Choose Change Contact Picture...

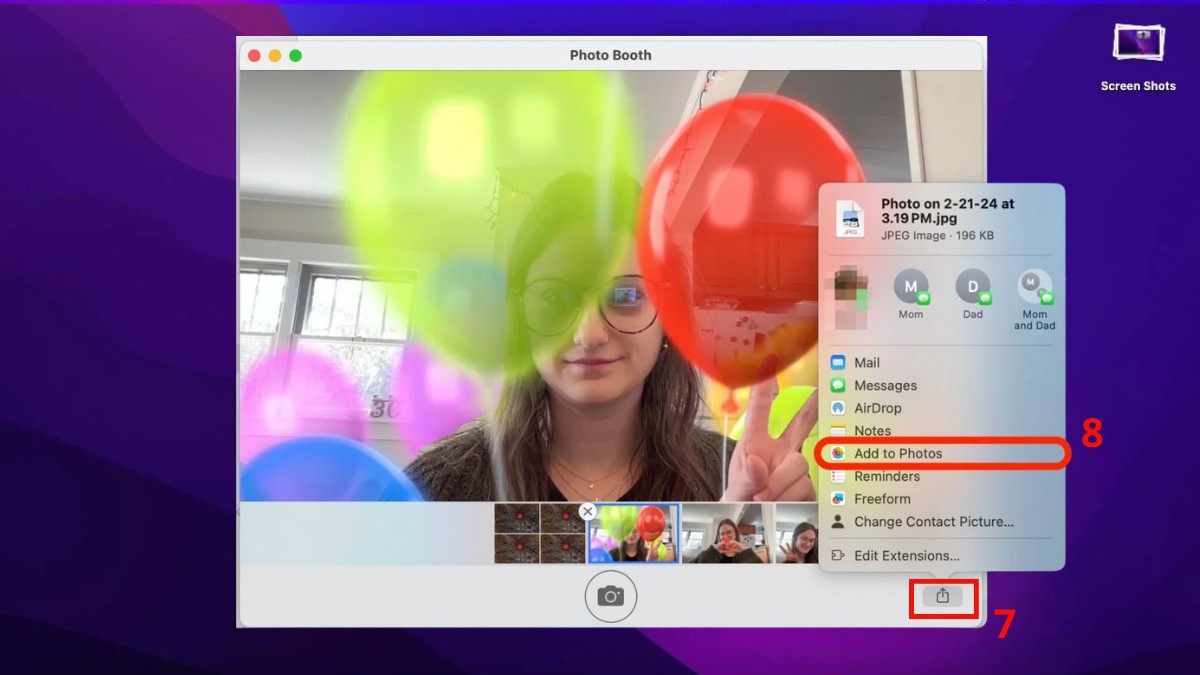pos(921,522)
